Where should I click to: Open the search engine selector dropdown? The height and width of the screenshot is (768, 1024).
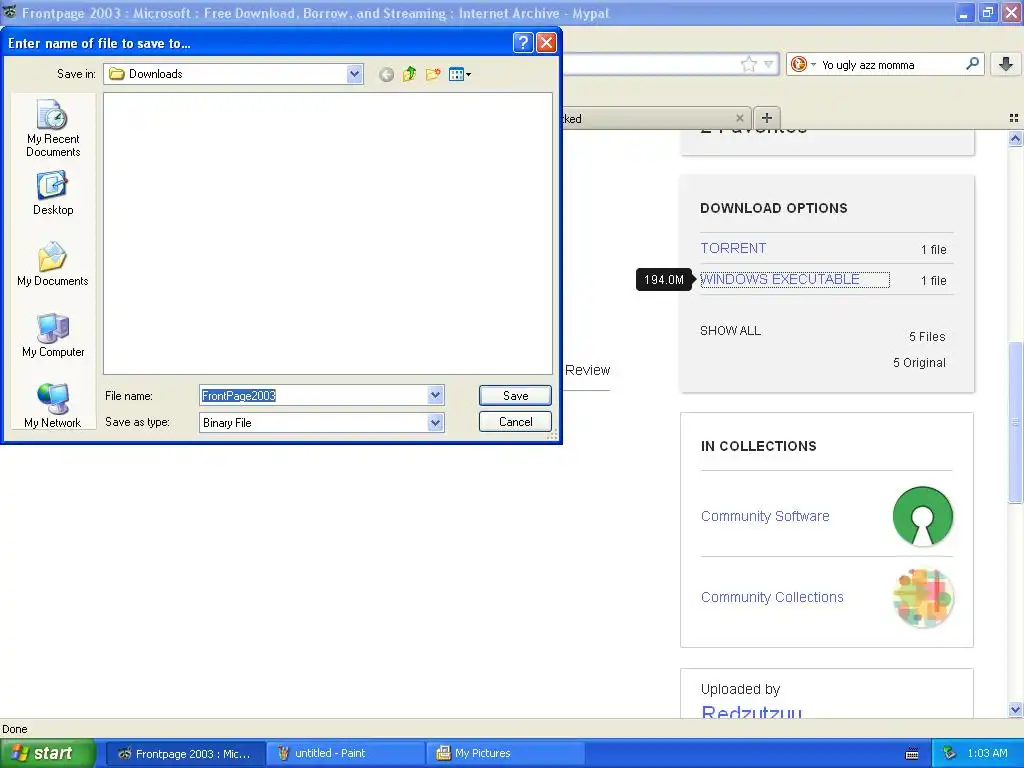coord(803,64)
